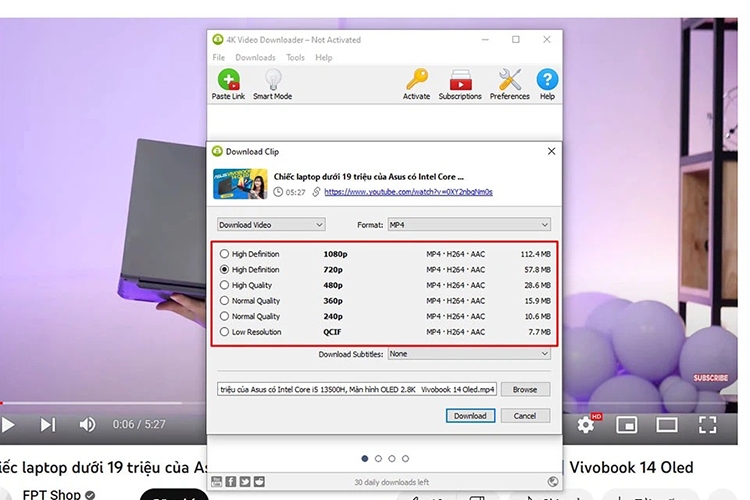Click the Download button
Image resolution: width=750 pixels, height=500 pixels.
pyautogui.click(x=470, y=416)
